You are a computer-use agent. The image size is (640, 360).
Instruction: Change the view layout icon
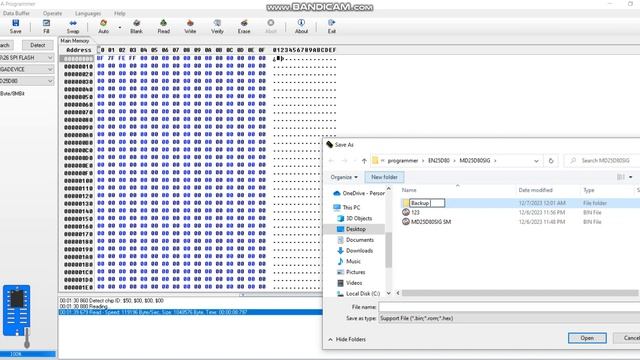coord(620,177)
